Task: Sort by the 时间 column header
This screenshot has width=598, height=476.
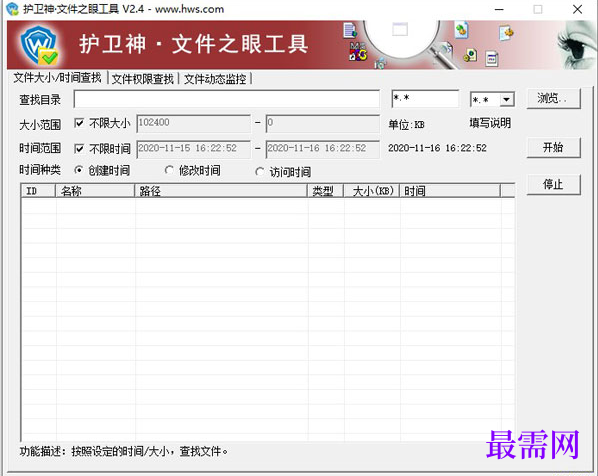Action: pyautogui.click(x=450, y=191)
